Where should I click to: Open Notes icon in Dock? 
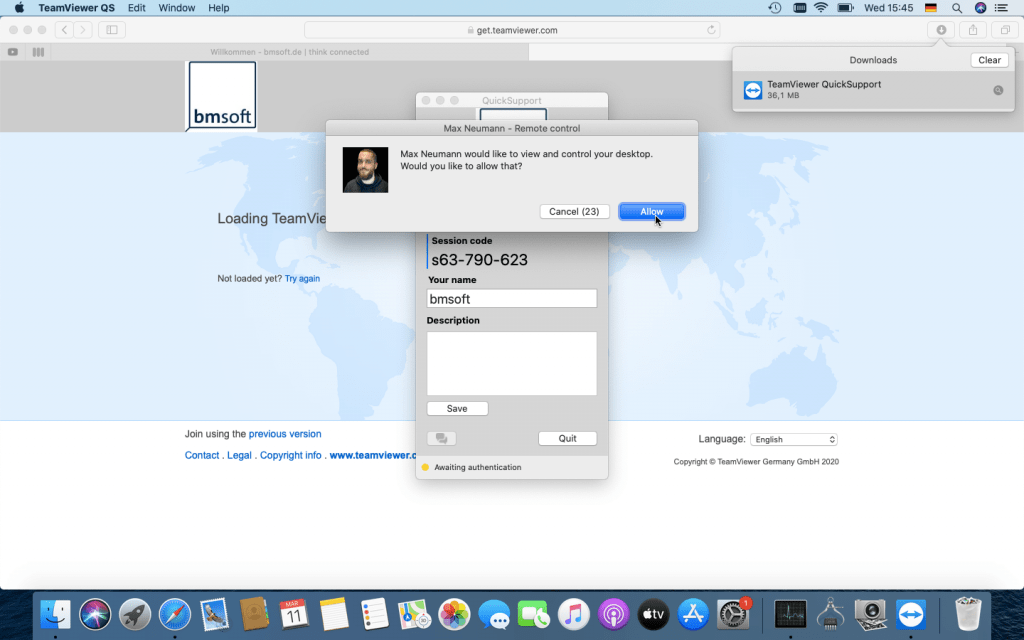pyautogui.click(x=334, y=615)
